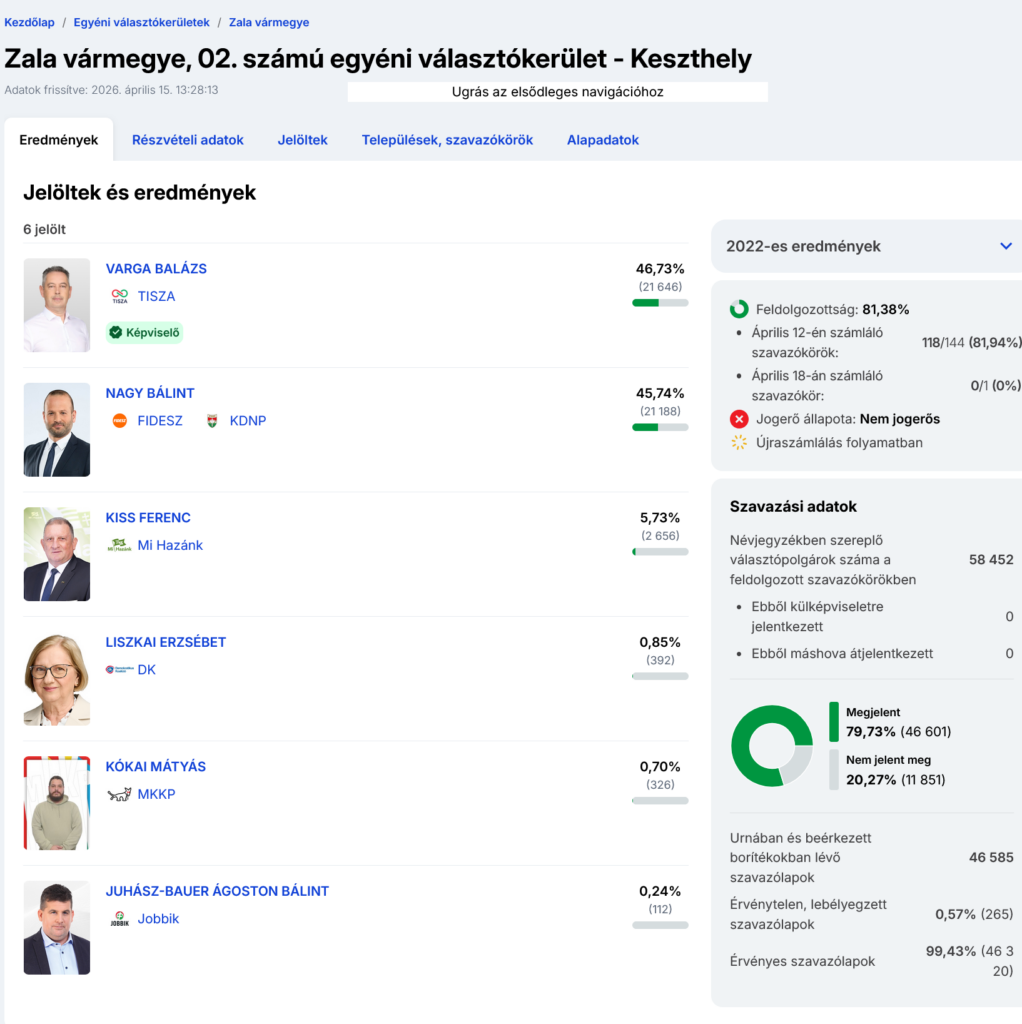Click the red Nem jogerős status icon
Viewport: 1022px width, 1024px height.
click(739, 419)
